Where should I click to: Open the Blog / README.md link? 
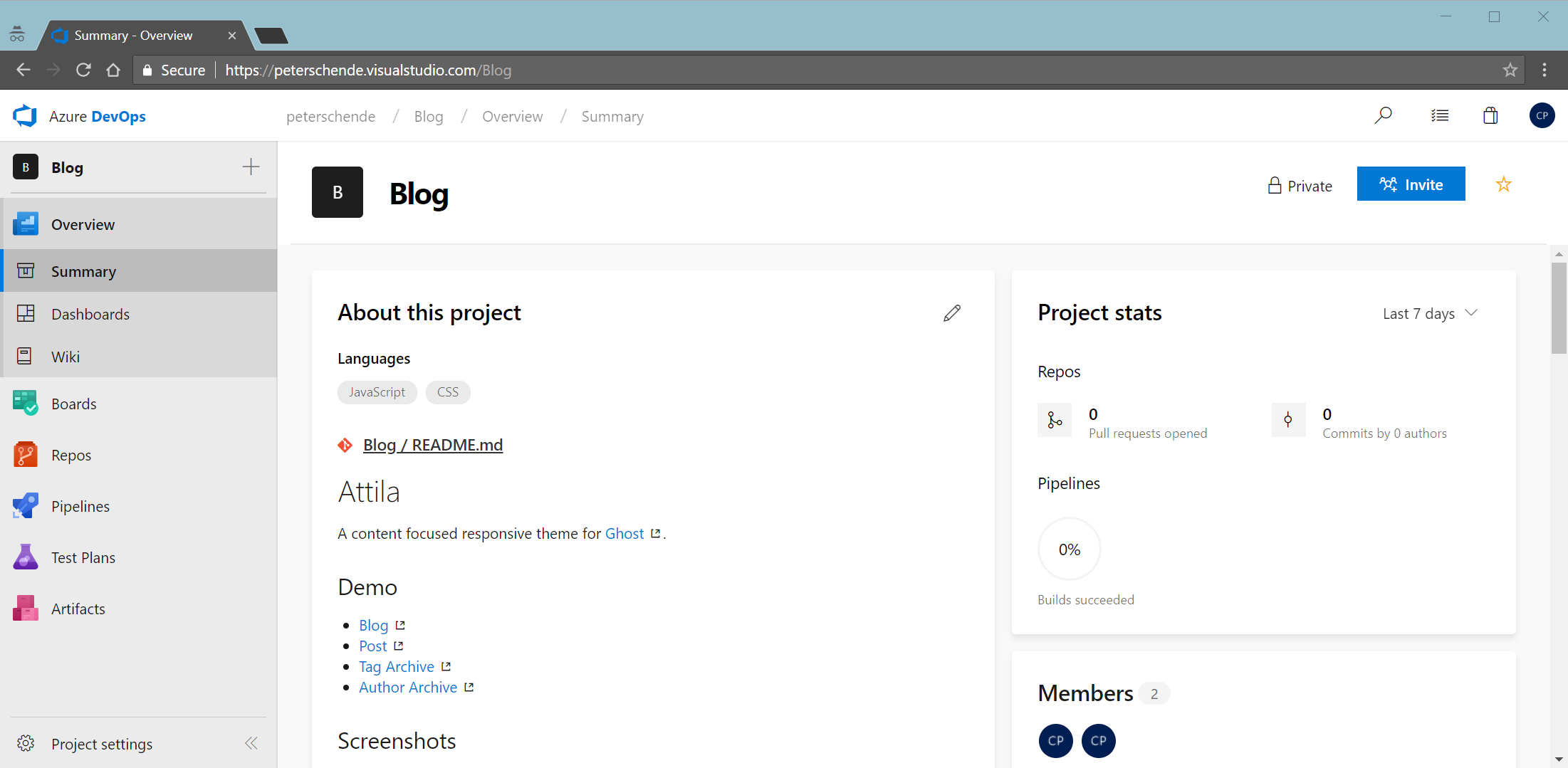[x=433, y=445]
